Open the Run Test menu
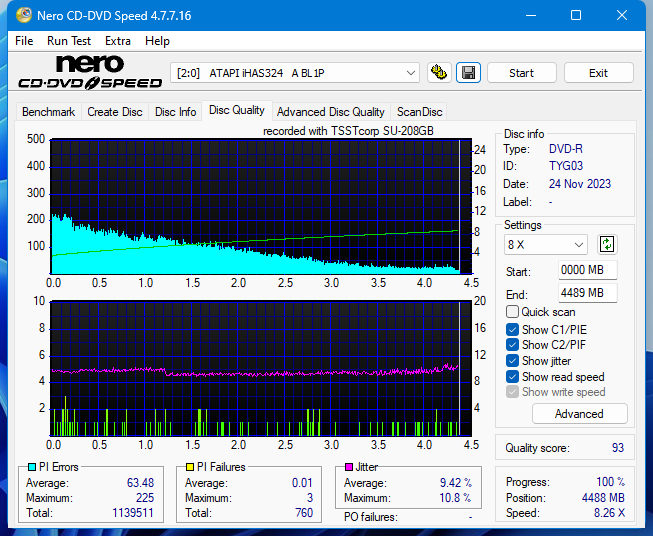This screenshot has width=653, height=536. pos(69,41)
